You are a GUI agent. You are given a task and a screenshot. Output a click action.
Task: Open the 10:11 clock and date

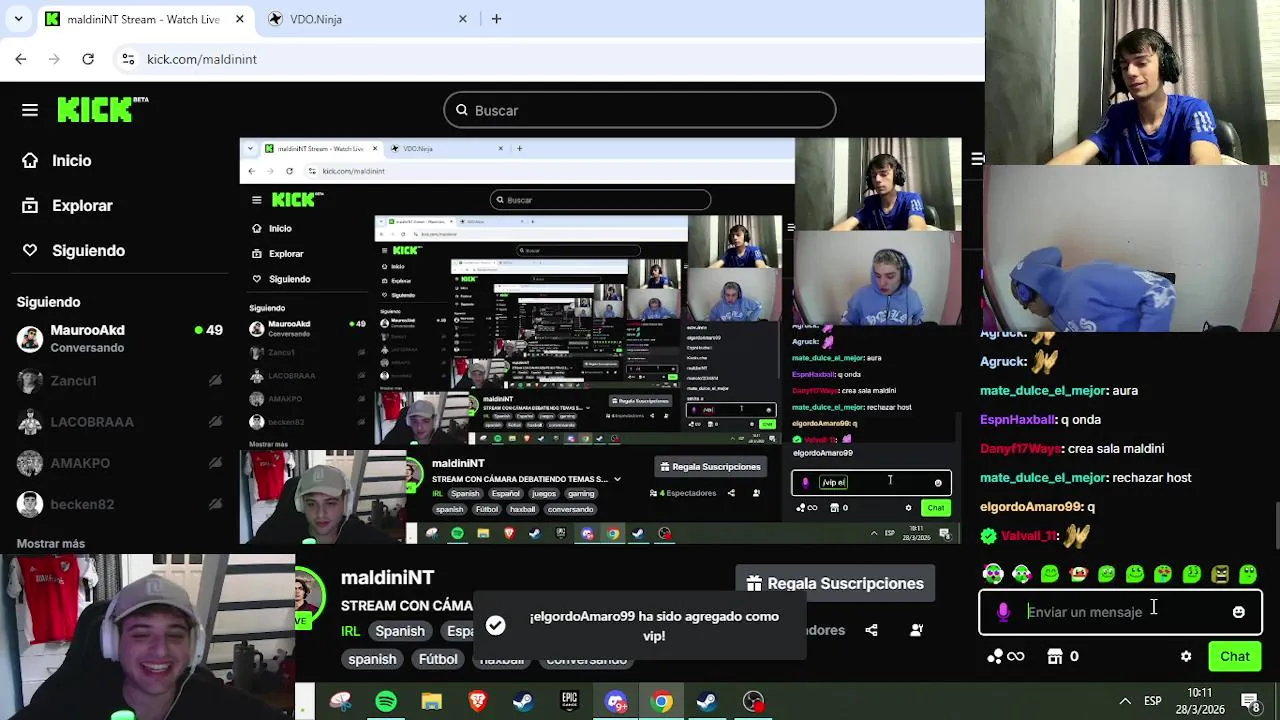tap(1199, 701)
